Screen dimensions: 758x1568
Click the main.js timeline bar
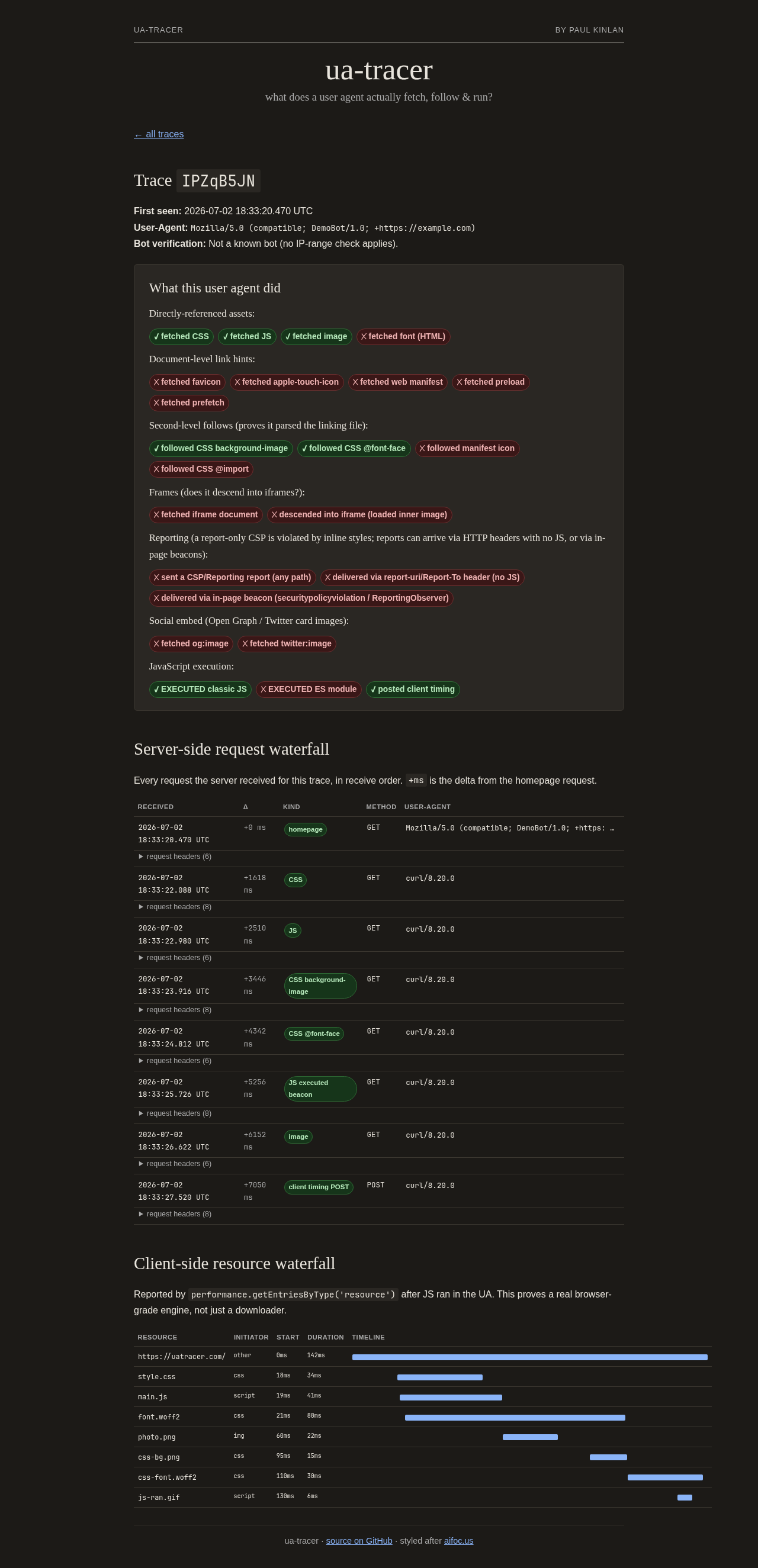click(x=451, y=1398)
